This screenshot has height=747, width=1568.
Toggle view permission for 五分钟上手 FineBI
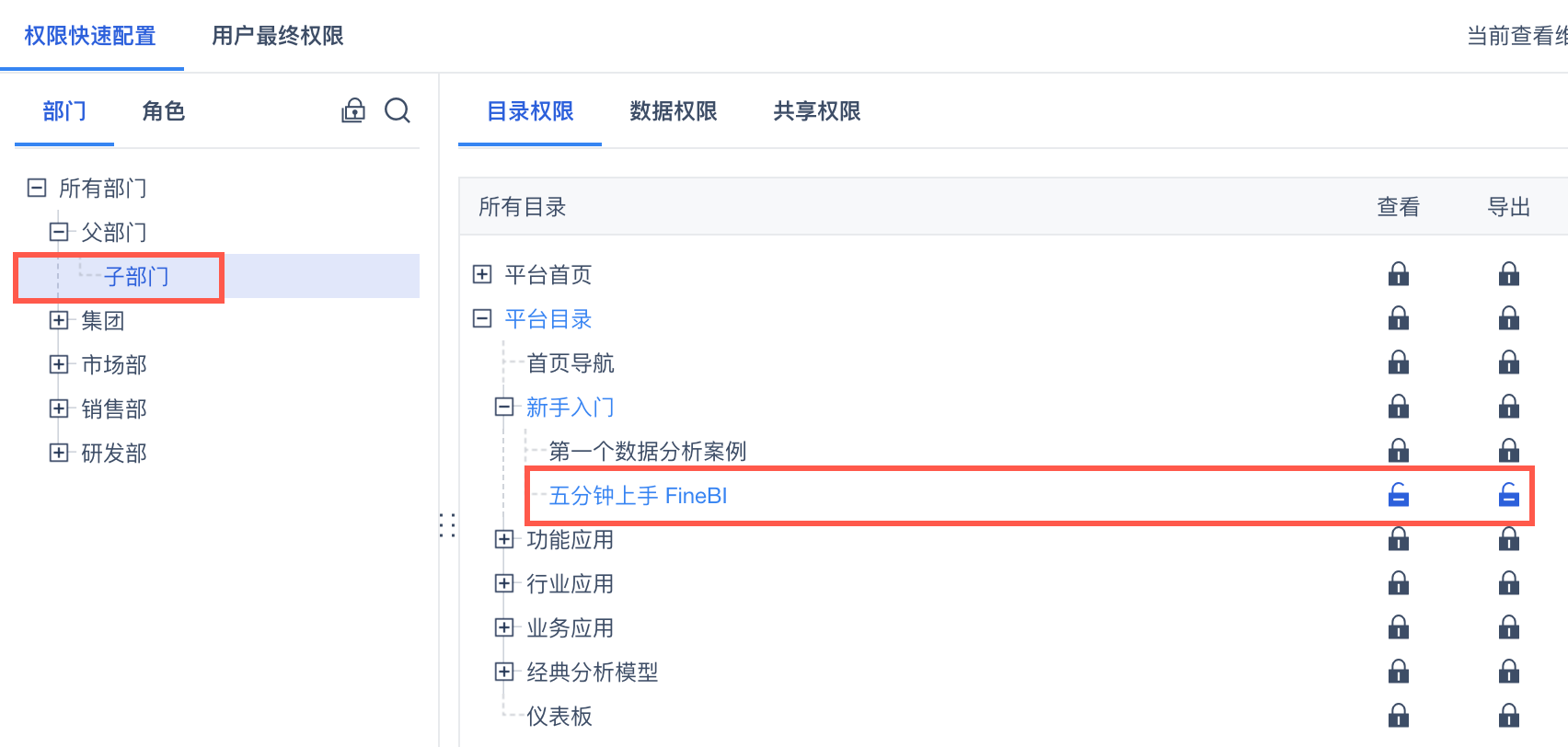pyautogui.click(x=1398, y=495)
